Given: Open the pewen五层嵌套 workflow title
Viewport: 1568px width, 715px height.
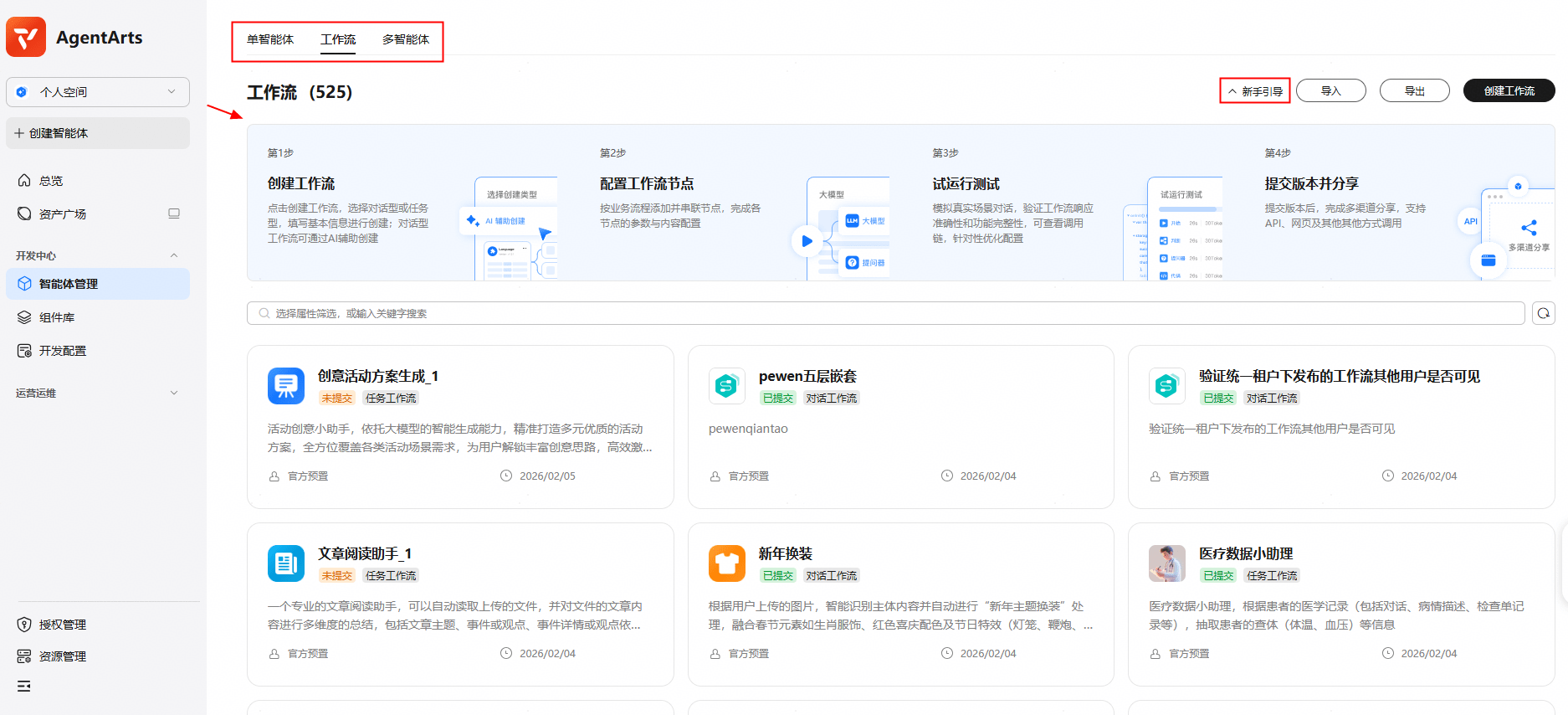Looking at the screenshot, I should 807,377.
